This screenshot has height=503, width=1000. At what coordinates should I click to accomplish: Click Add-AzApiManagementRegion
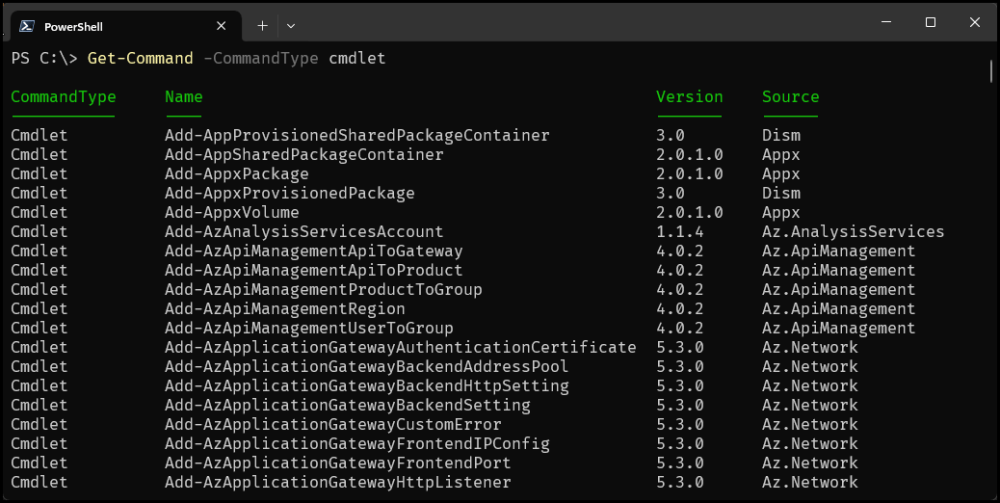285,309
